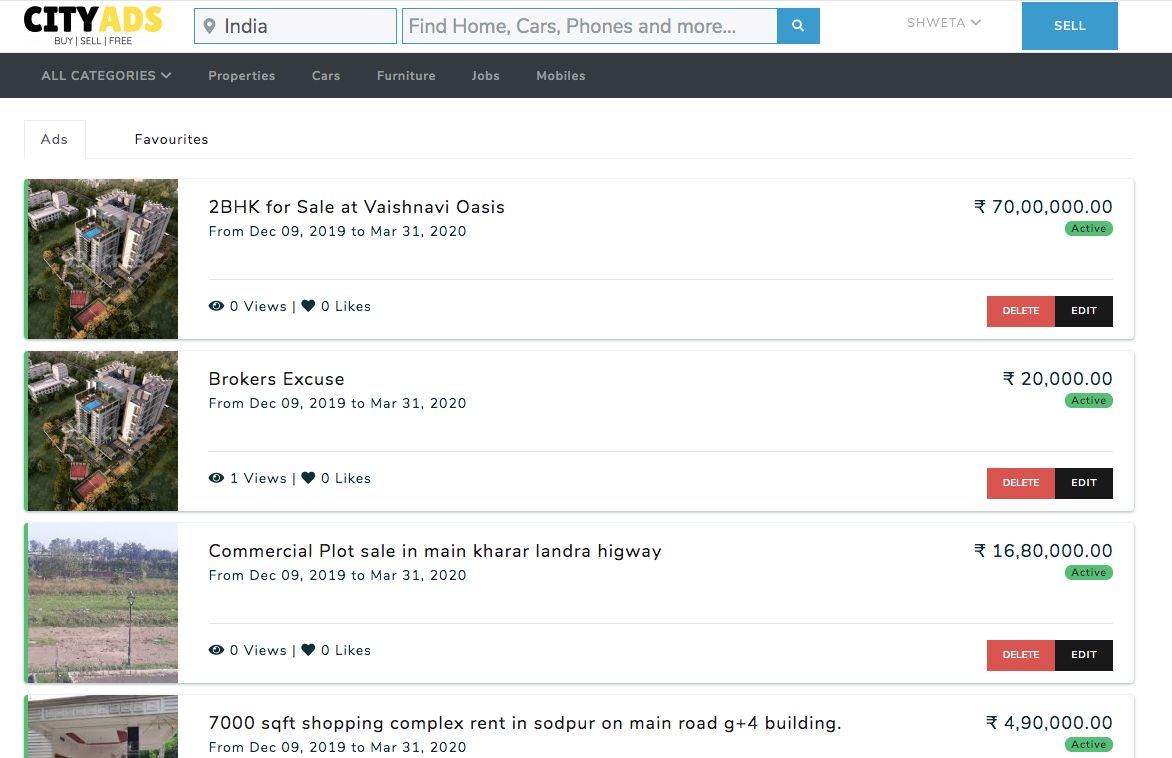Click the Active badge on Commercial Plot ad
This screenshot has height=758, width=1172.
[1088, 573]
